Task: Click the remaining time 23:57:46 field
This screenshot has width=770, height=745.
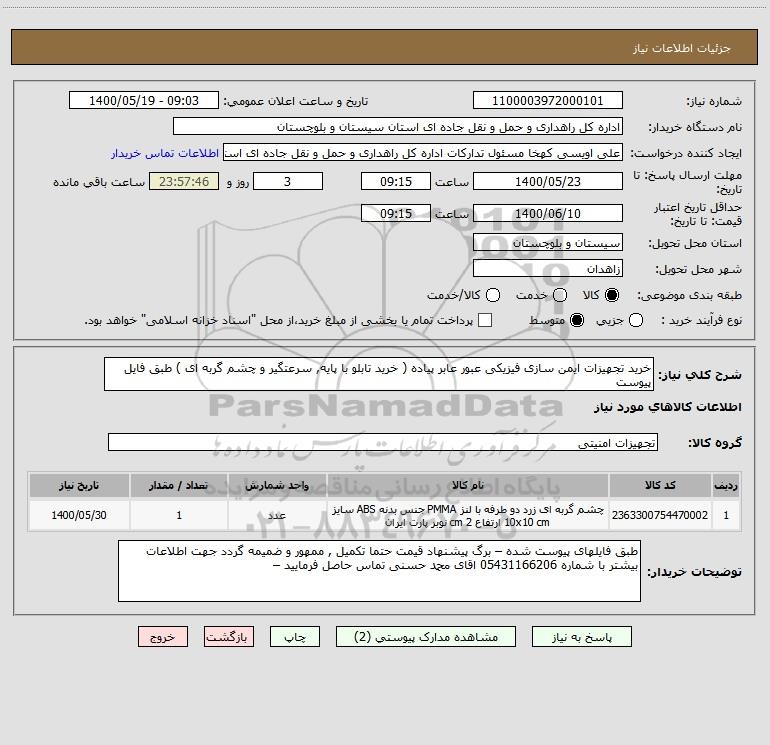Action: click(184, 181)
